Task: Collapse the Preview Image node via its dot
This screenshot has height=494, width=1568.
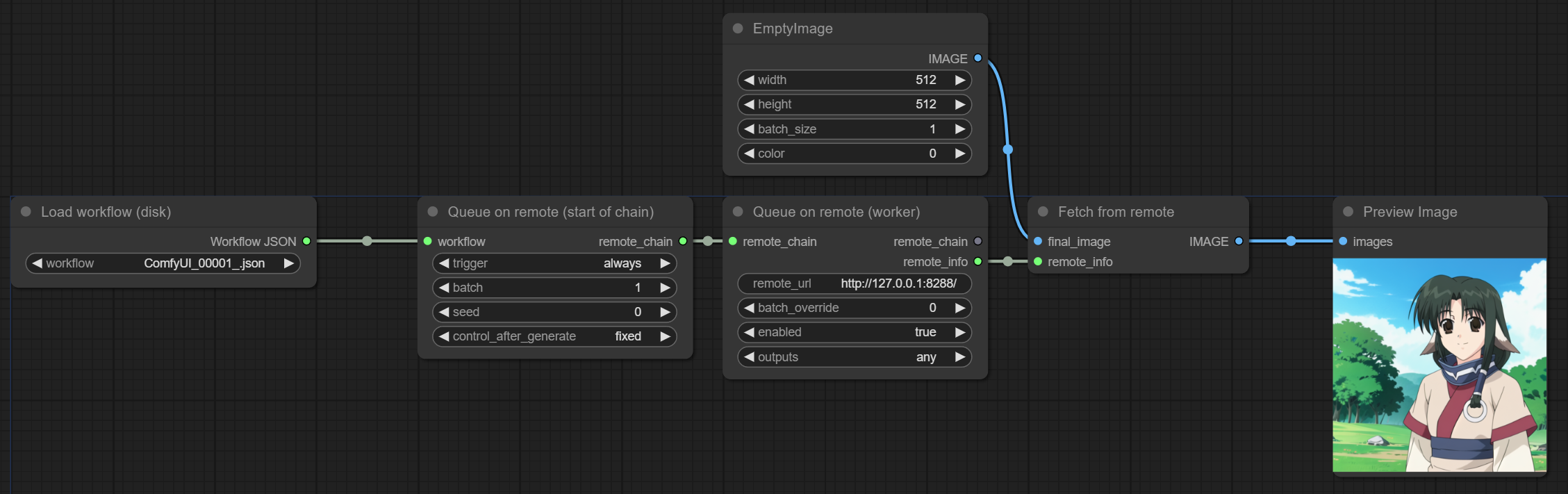Action: 1348,212
